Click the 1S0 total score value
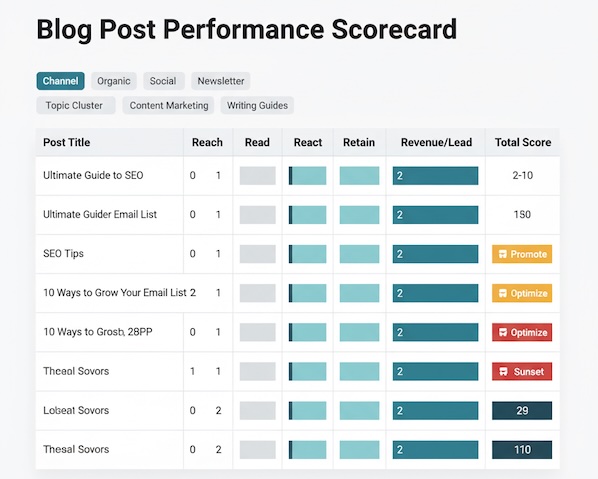This screenshot has width=598, height=479. 522,214
